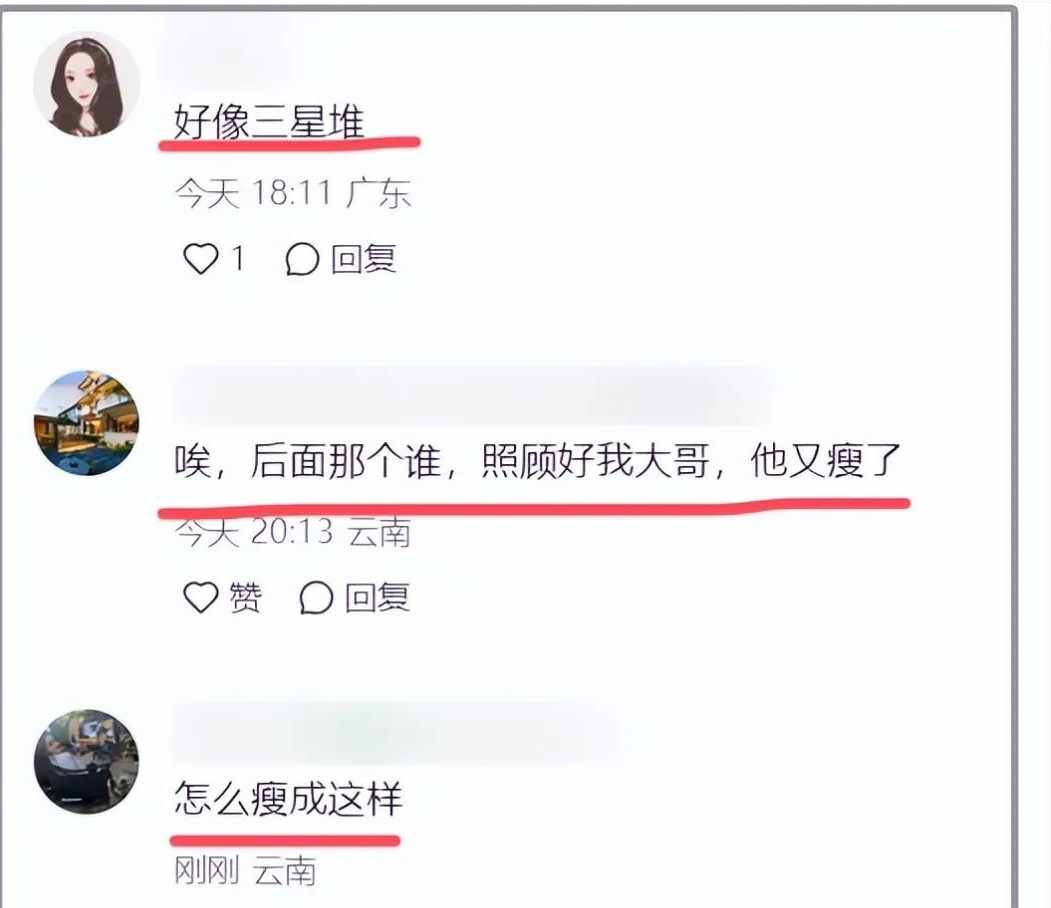Click the reply bubble icon under the 20:13 comment
The image size is (1051, 908).
click(316, 596)
